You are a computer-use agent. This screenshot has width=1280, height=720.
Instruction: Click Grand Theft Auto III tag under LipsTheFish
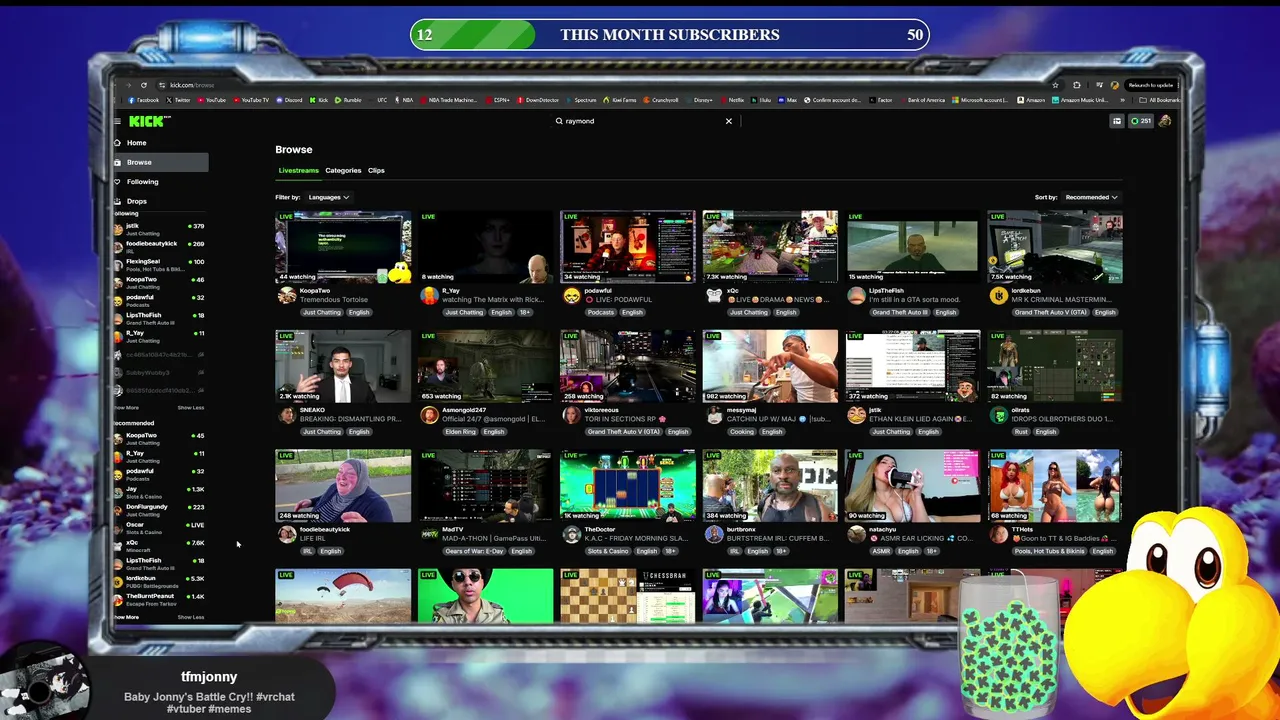click(x=899, y=313)
